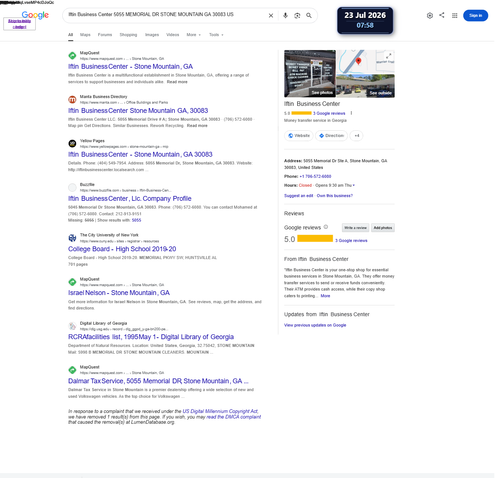This screenshot has width=500, height=478.
Task: Click More link in business description
Action: click(325, 296)
